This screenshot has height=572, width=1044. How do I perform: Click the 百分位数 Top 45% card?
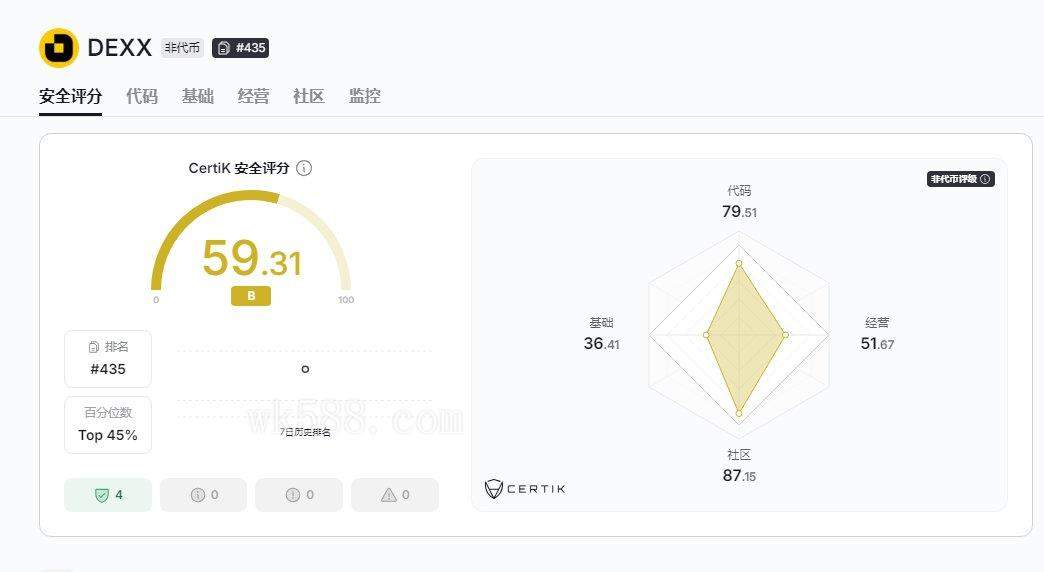pos(108,425)
